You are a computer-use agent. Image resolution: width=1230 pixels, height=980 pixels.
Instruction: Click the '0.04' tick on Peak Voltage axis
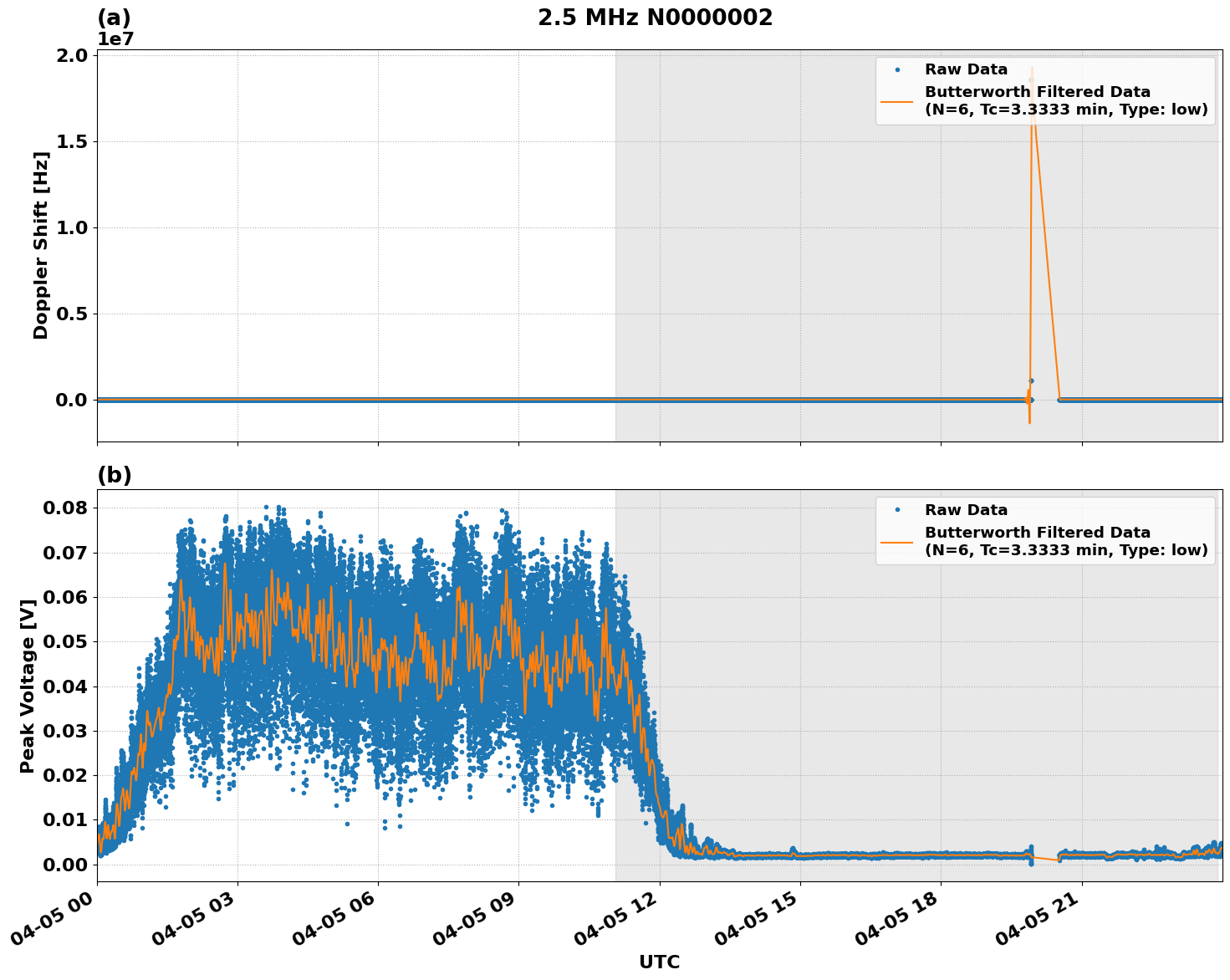pyautogui.click(x=64, y=687)
